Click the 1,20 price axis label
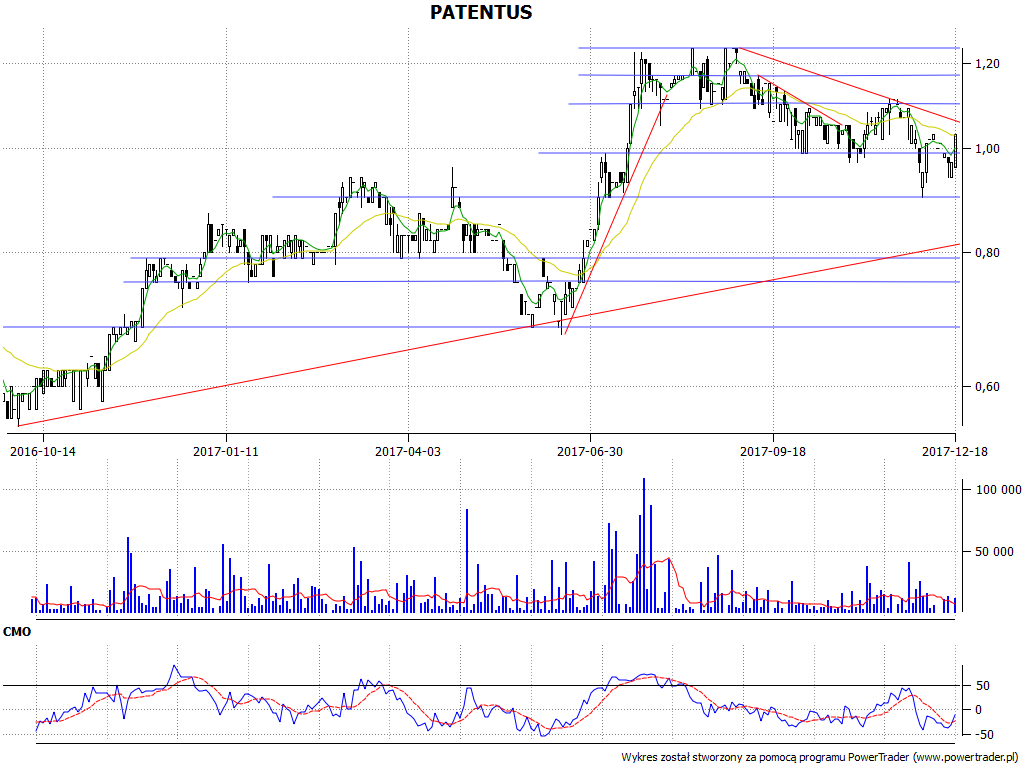The width and height of the screenshot is (1024, 768). 987,63
